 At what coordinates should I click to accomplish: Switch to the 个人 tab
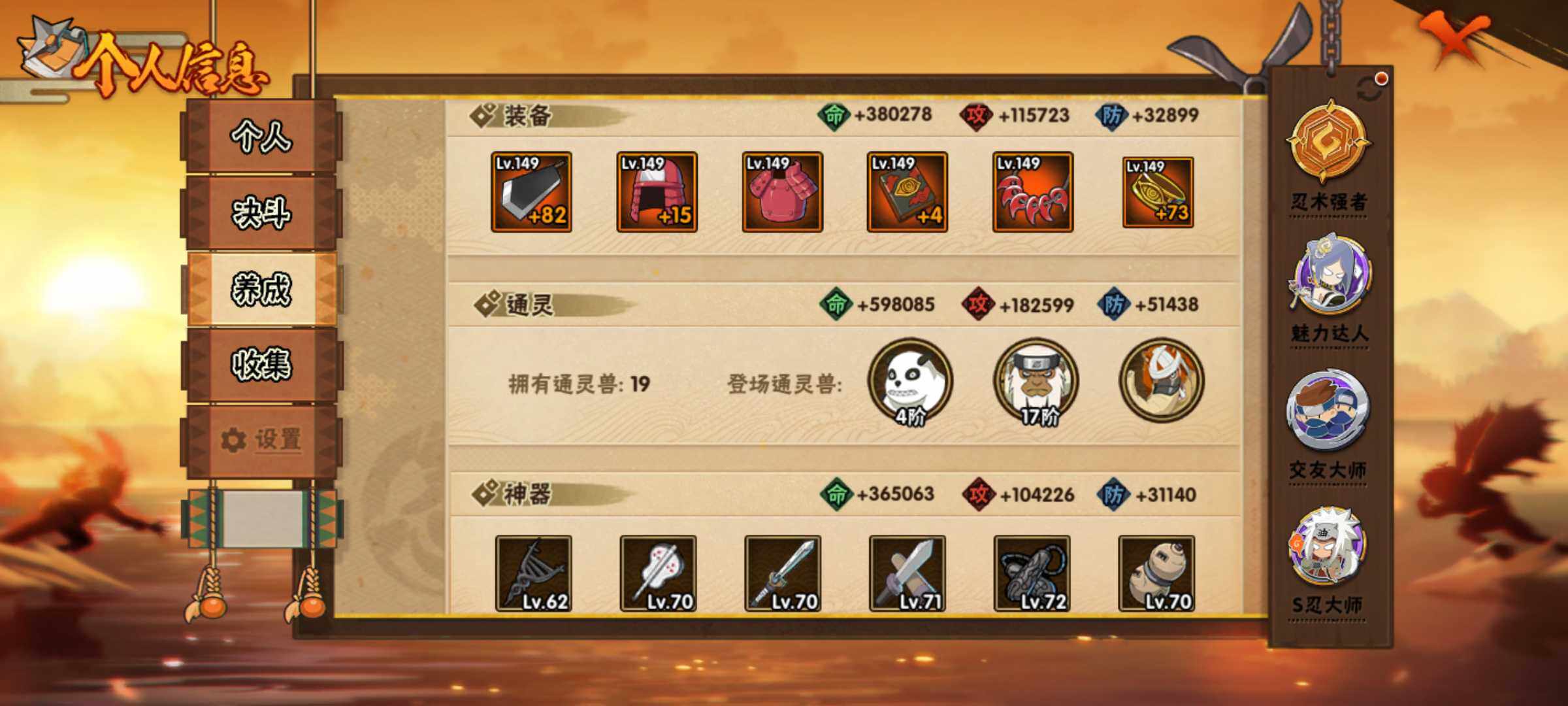pos(261,137)
